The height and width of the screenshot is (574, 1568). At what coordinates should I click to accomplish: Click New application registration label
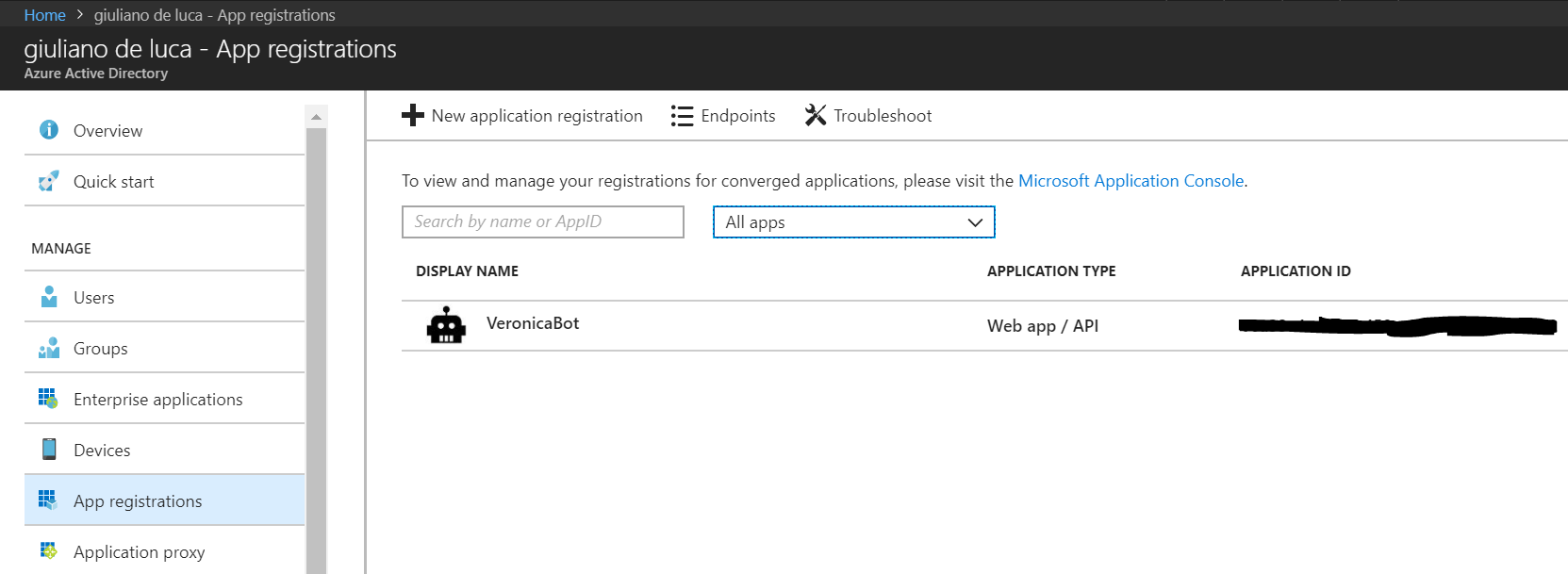tap(537, 116)
